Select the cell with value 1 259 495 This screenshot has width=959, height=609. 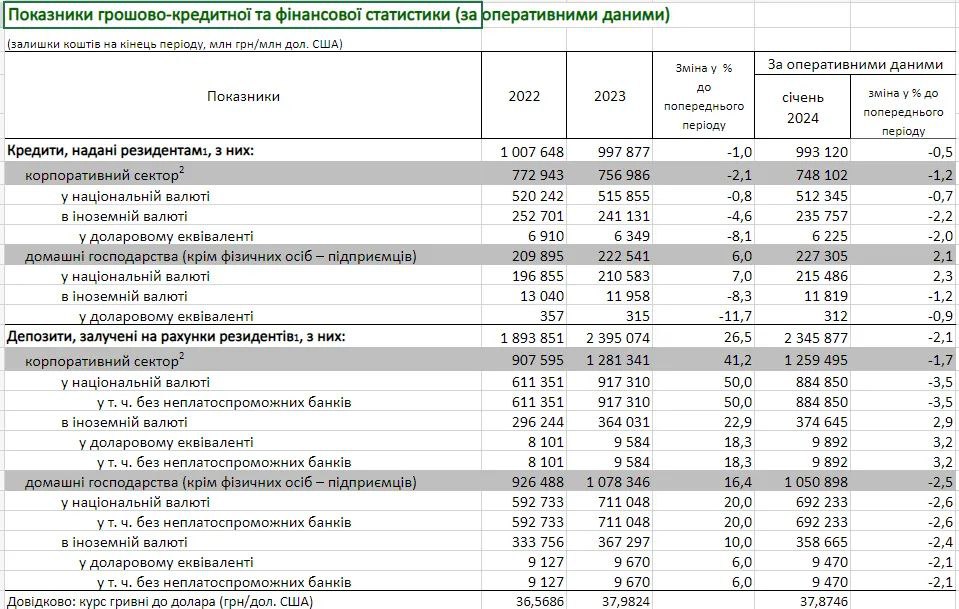point(815,357)
